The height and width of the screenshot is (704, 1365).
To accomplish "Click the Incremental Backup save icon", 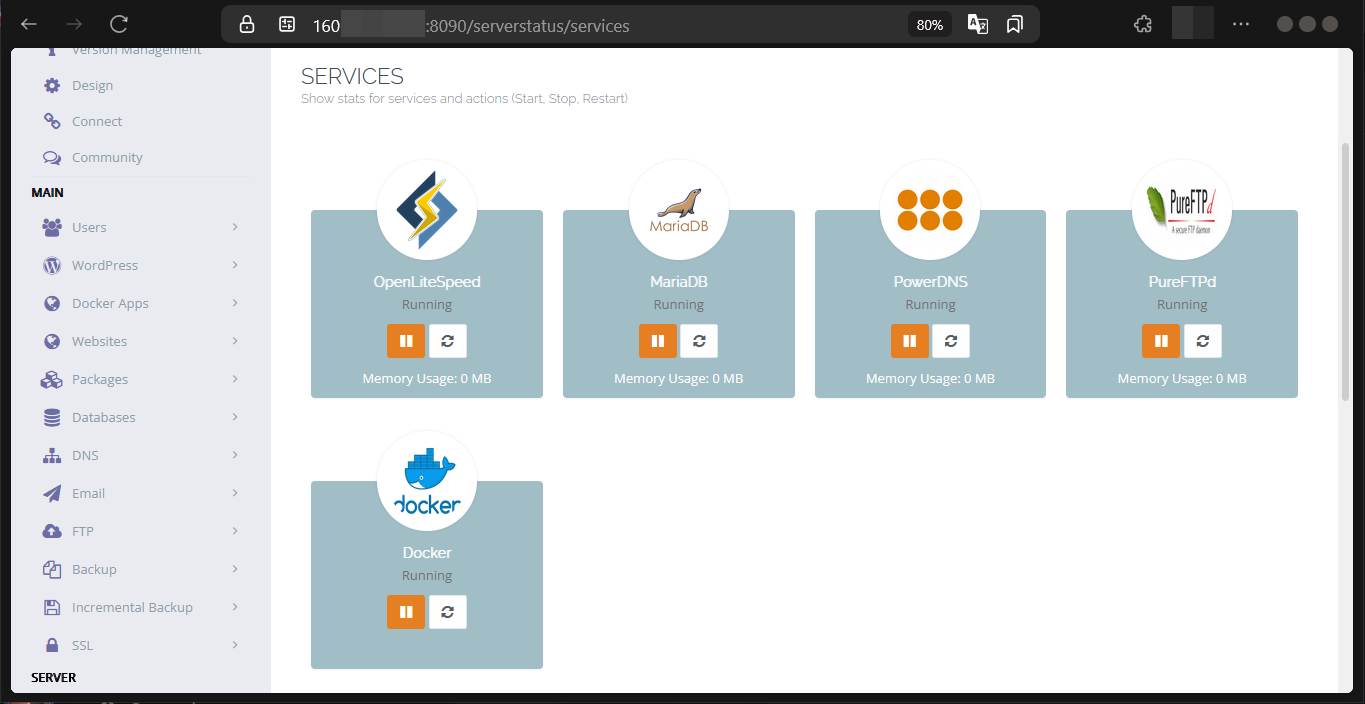I will coord(52,607).
